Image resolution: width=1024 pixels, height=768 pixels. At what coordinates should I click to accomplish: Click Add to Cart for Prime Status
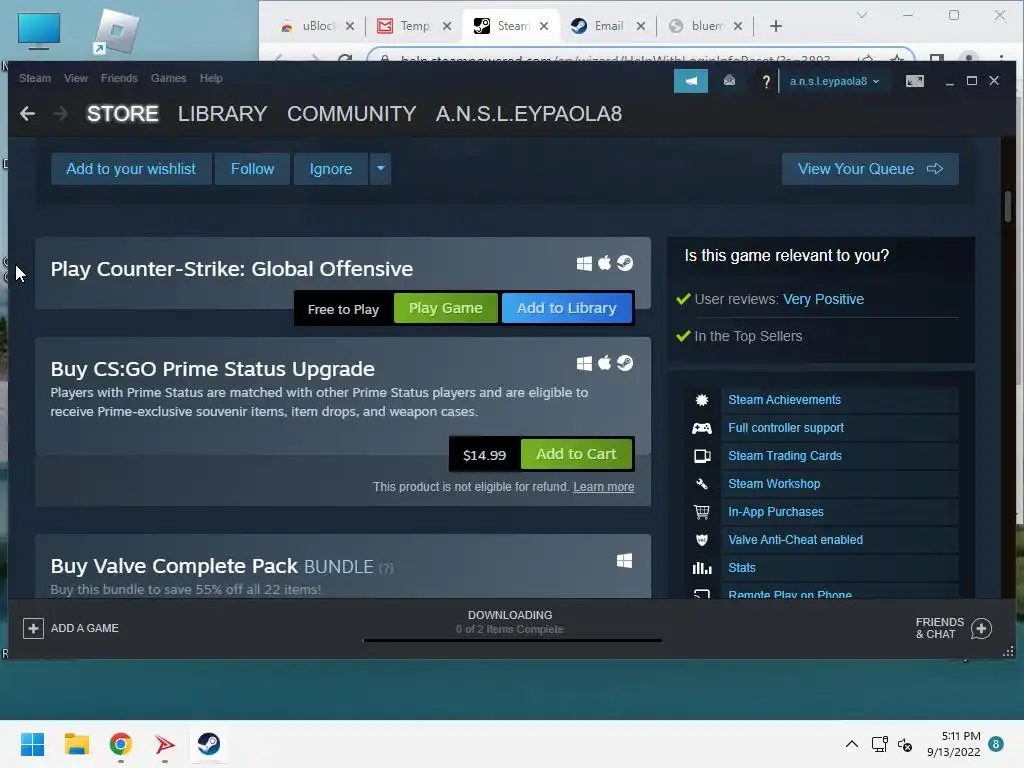tap(576, 454)
